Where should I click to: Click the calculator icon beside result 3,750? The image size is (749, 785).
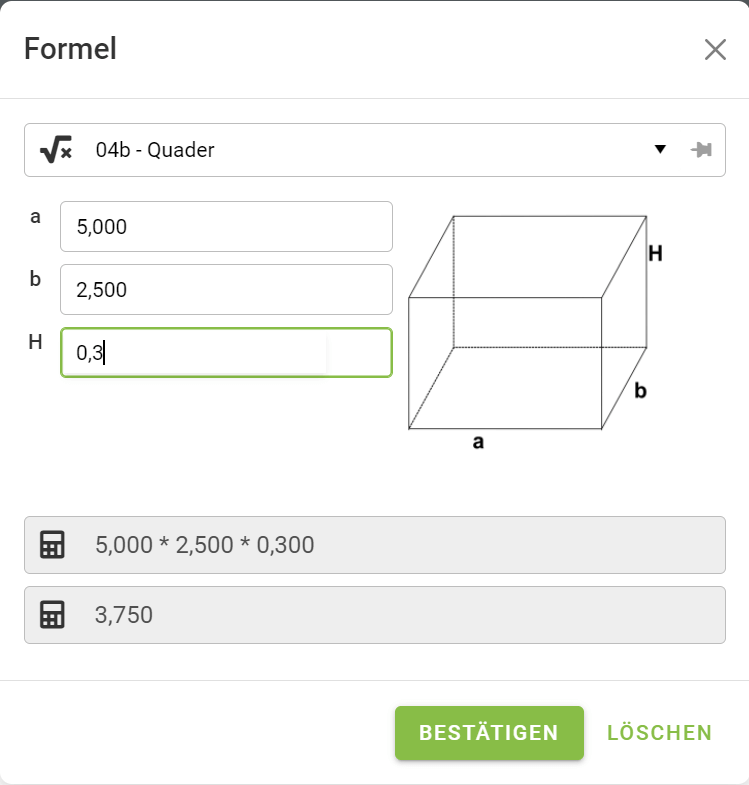[x=52, y=614]
